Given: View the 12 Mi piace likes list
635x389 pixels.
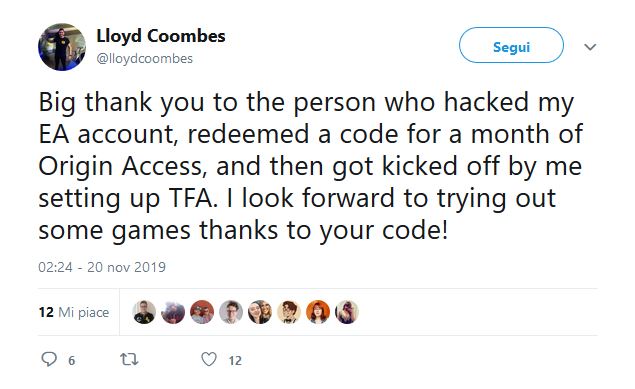Looking at the screenshot, I should pos(74,312).
